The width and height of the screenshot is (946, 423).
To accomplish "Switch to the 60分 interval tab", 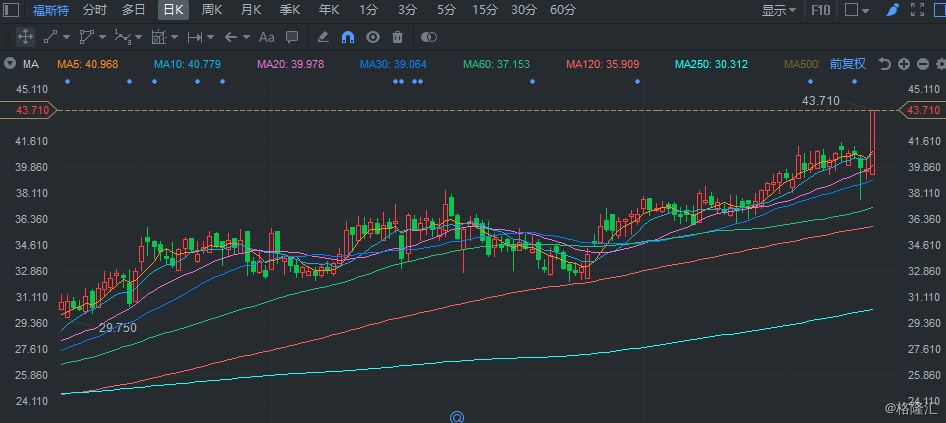I will [x=563, y=10].
